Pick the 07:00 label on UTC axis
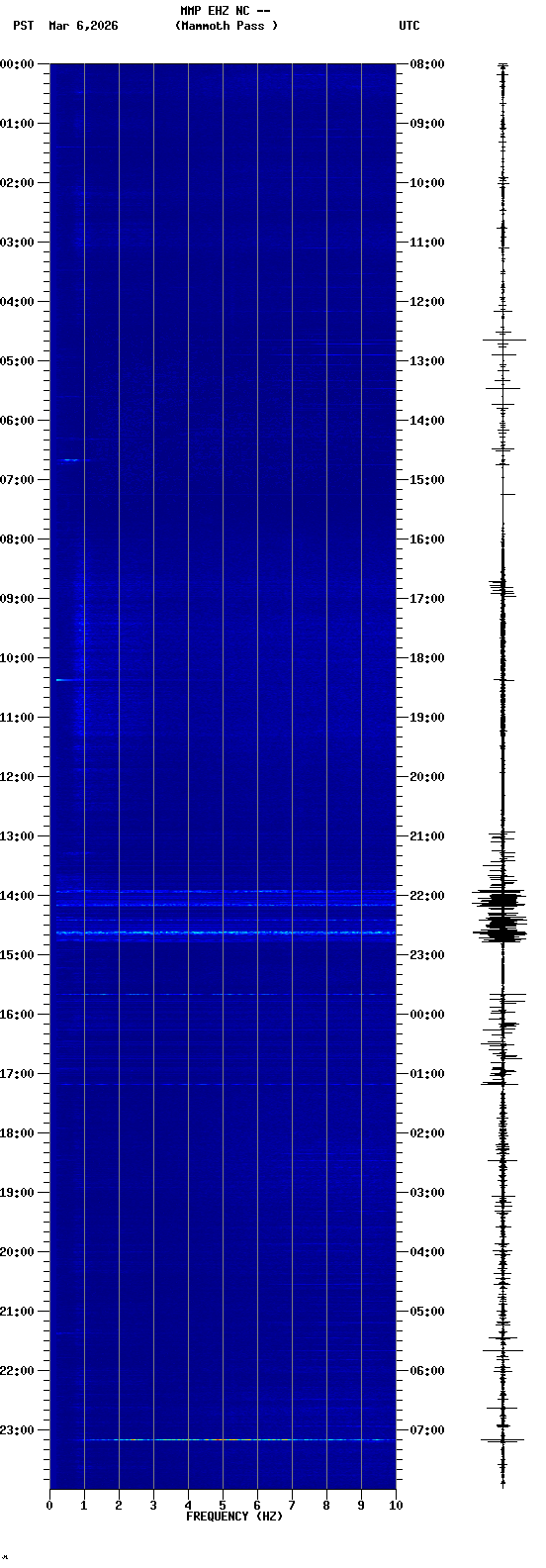 click(427, 1430)
